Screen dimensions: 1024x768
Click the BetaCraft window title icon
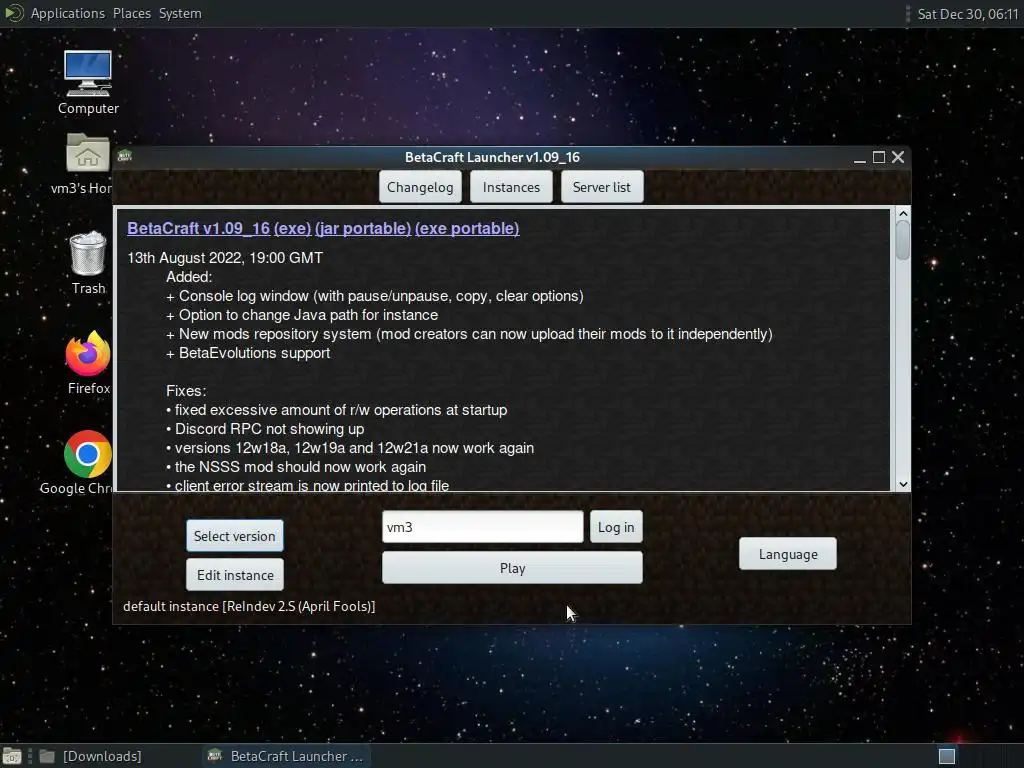(x=125, y=156)
